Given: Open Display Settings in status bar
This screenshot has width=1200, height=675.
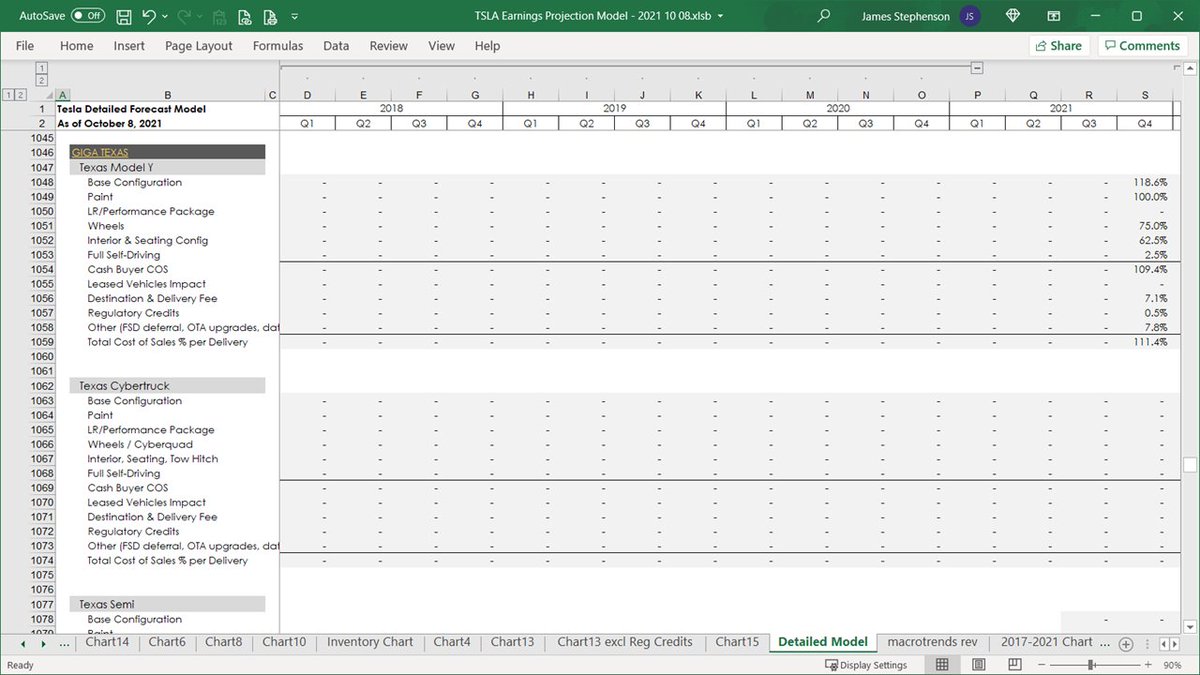Looking at the screenshot, I should coord(866,665).
